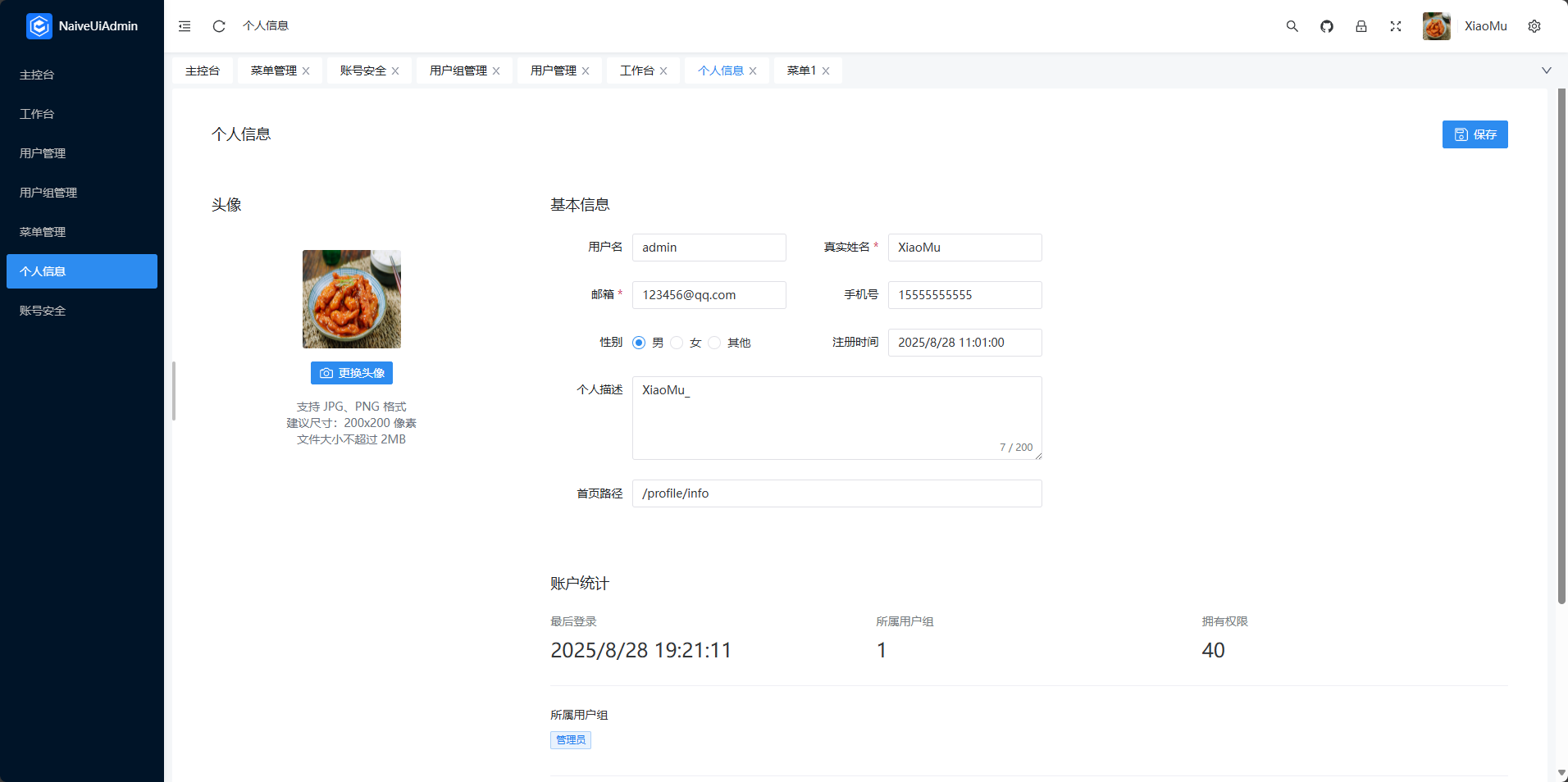Click the GitHub icon in the header
1568x782 pixels.
(1326, 25)
